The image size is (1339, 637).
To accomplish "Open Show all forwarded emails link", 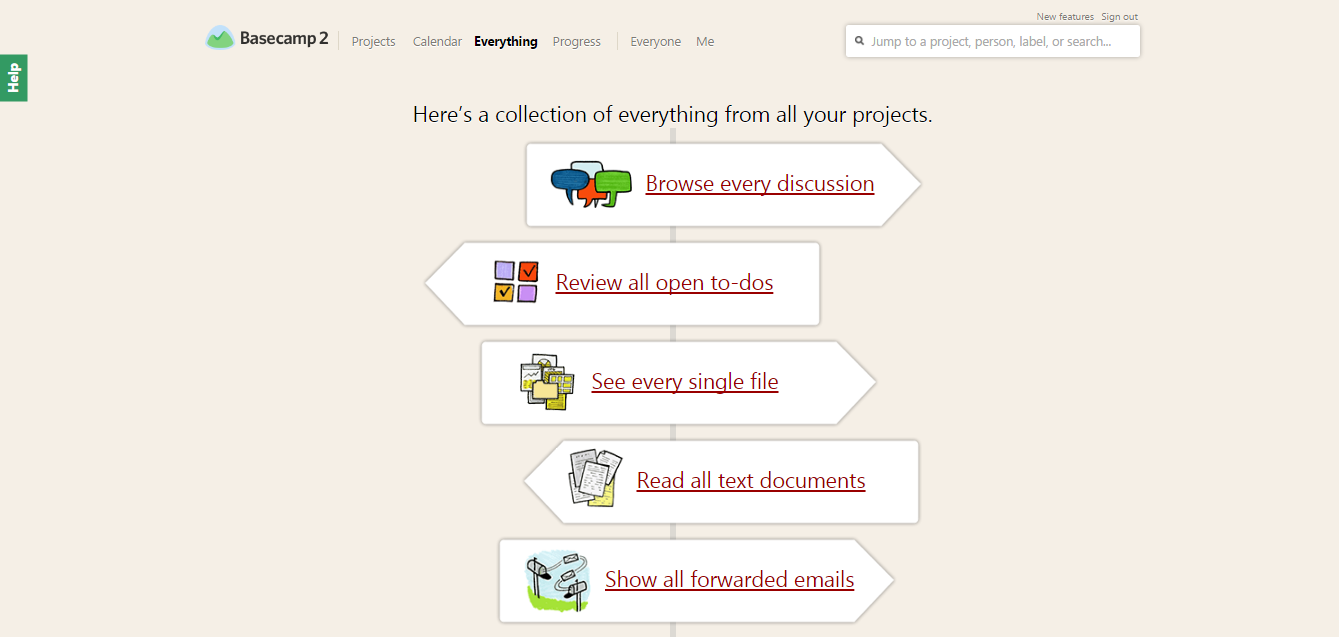I will coord(730,580).
